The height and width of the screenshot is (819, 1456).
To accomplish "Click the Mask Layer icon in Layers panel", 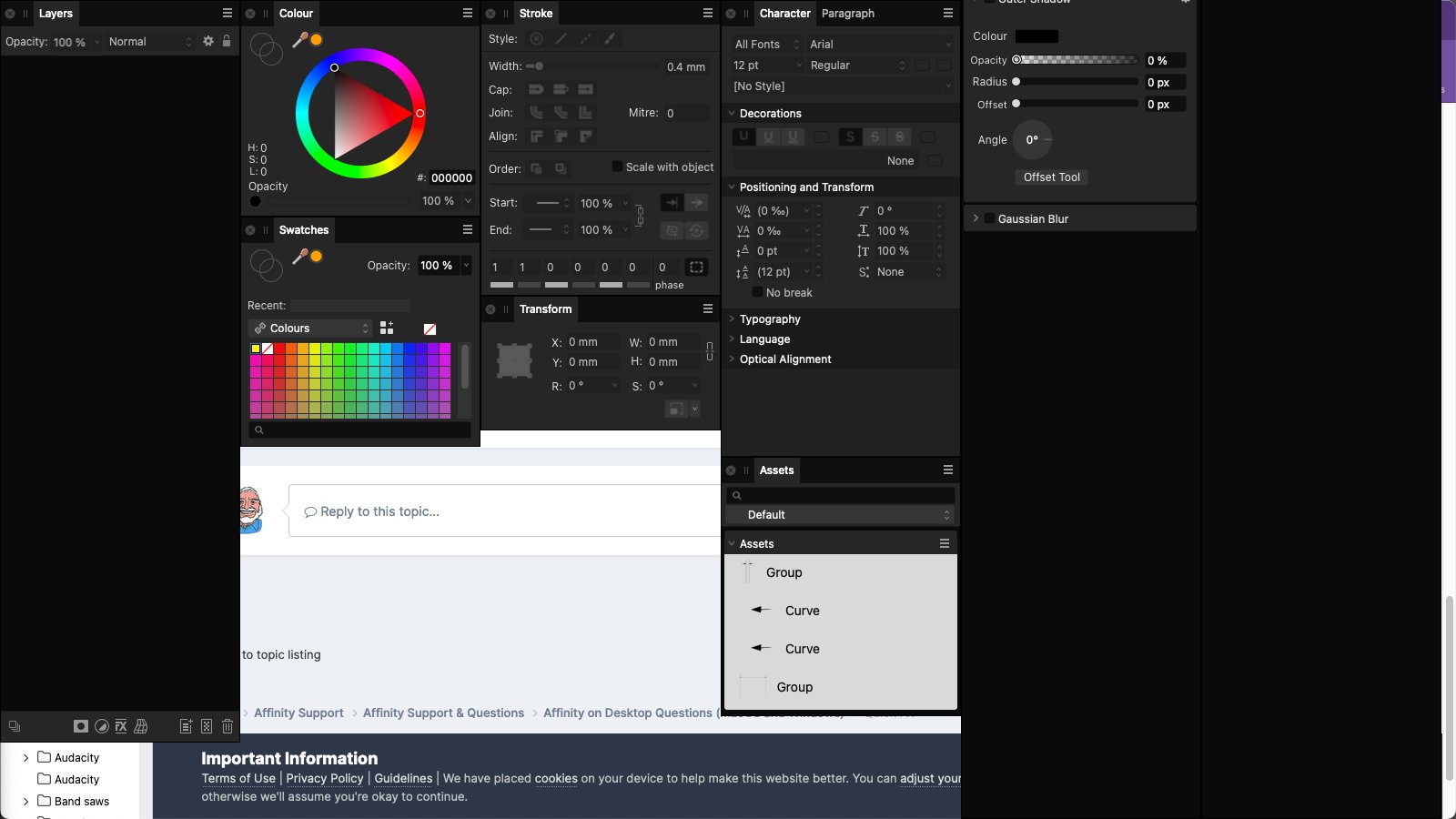I will pyautogui.click(x=81, y=726).
